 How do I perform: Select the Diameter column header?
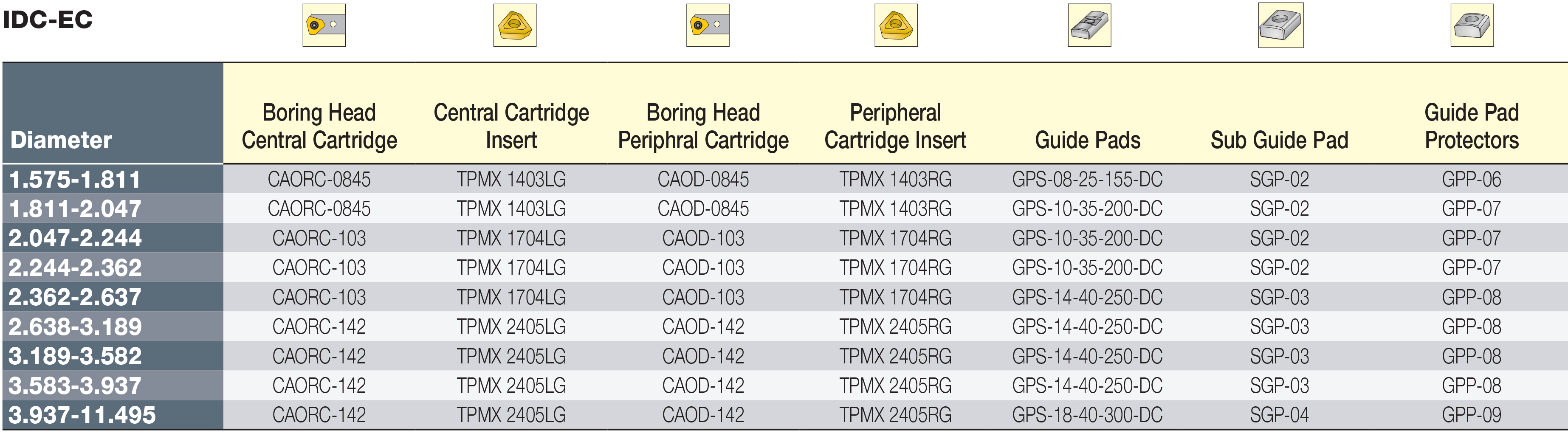(x=62, y=140)
